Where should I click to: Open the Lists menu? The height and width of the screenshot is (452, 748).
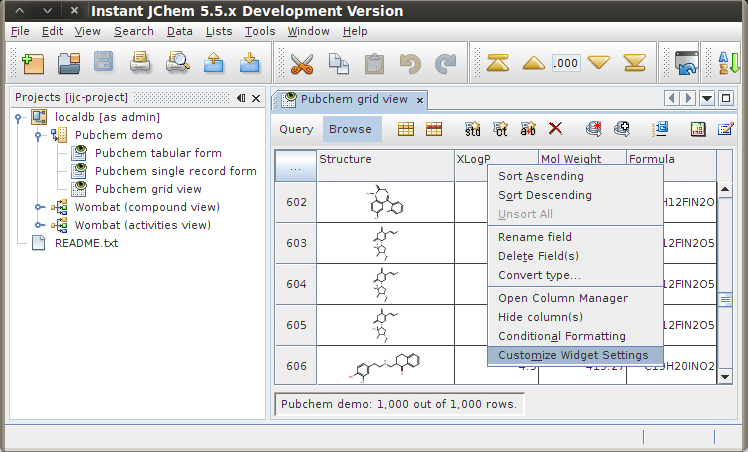pyautogui.click(x=219, y=31)
